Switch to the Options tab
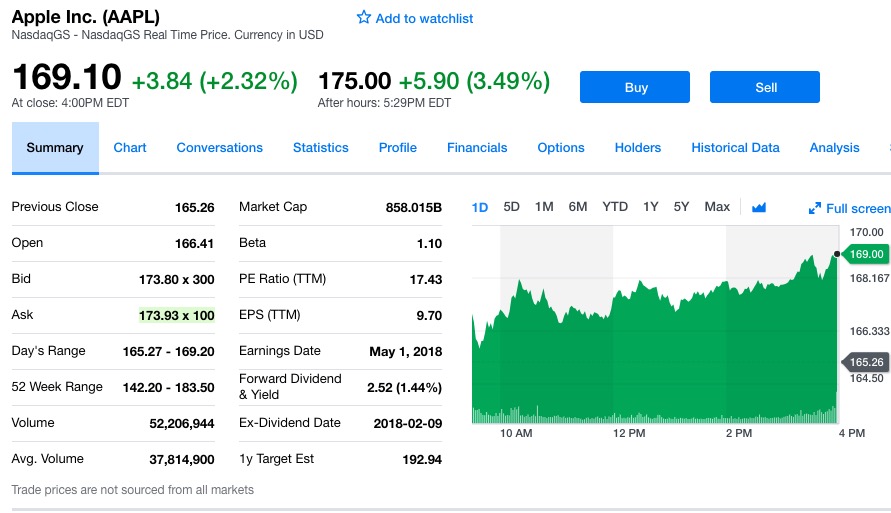Image resolution: width=891 pixels, height=513 pixels. [x=561, y=148]
